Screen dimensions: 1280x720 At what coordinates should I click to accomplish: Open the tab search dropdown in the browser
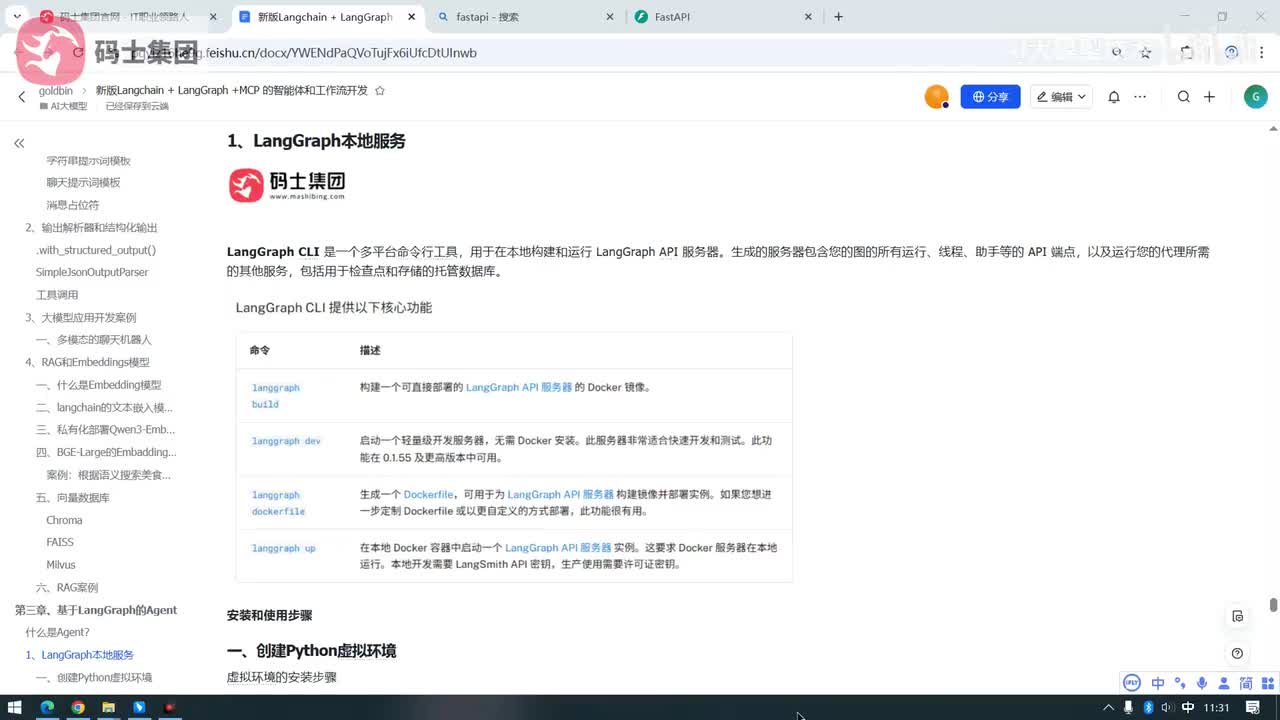(x=17, y=17)
